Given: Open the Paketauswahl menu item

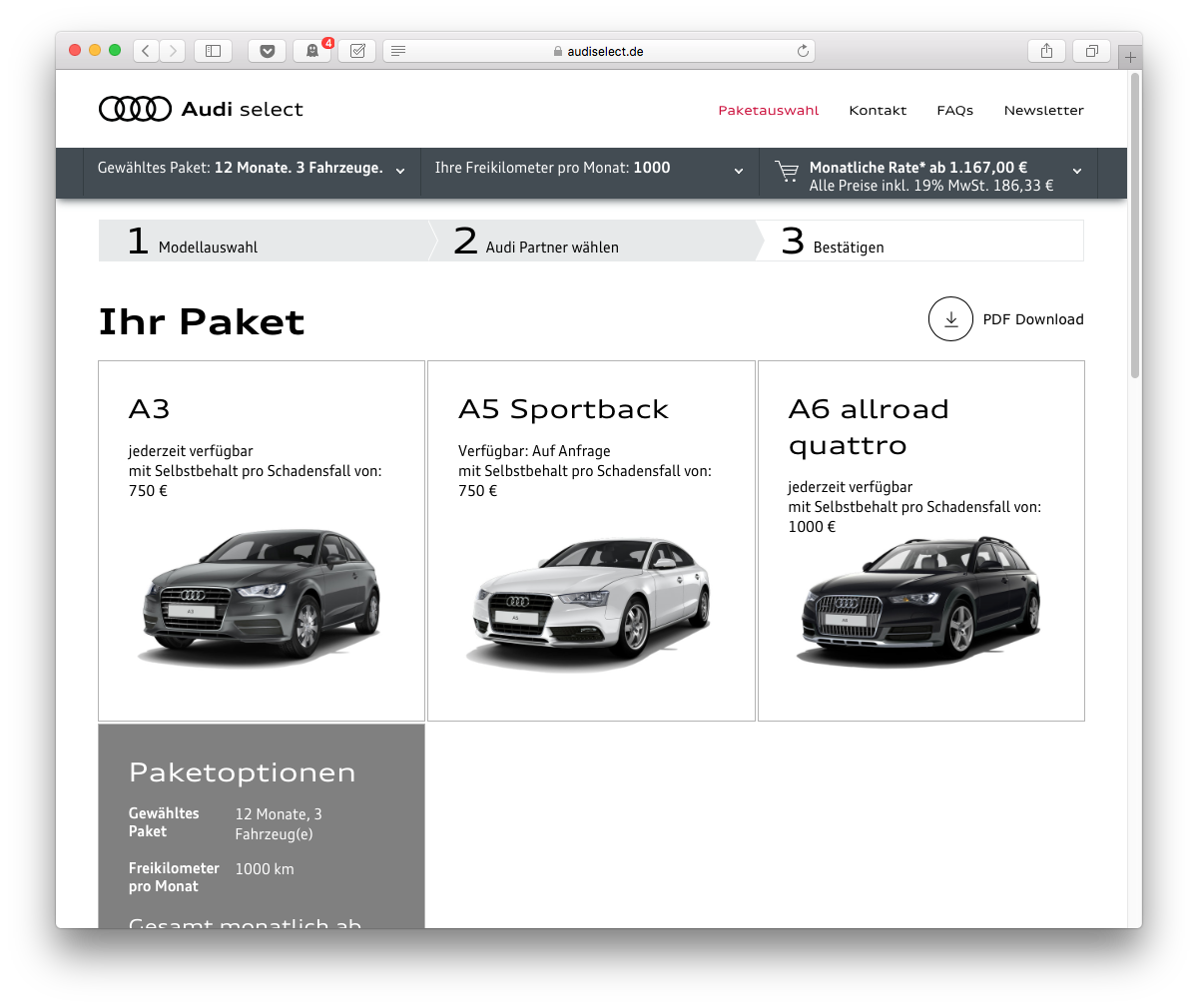Looking at the screenshot, I should pos(769,110).
